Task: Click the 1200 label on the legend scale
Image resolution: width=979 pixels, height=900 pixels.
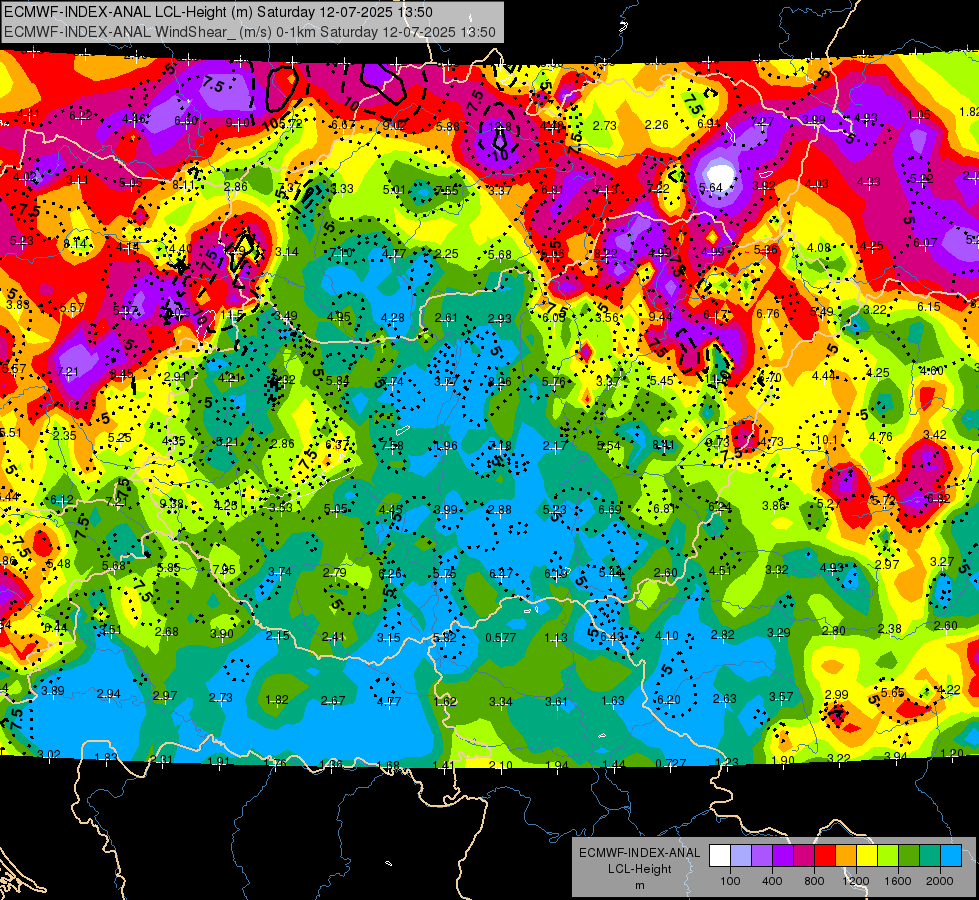Action: (856, 881)
